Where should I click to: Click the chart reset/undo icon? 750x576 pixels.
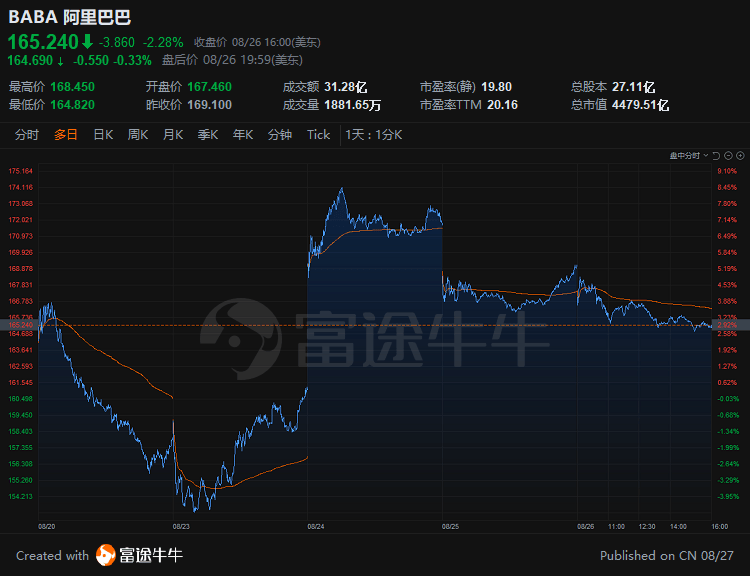[716, 155]
